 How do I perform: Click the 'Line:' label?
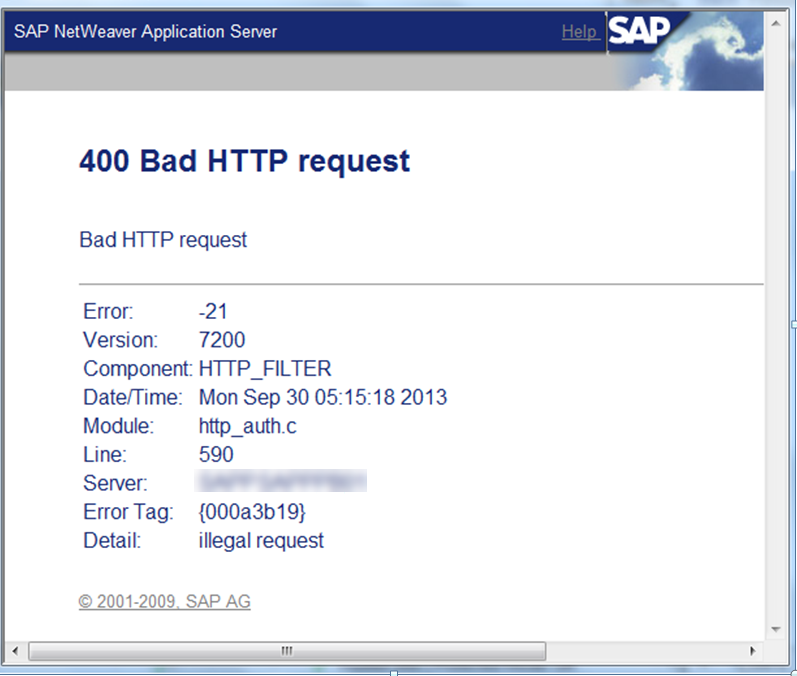(105, 454)
